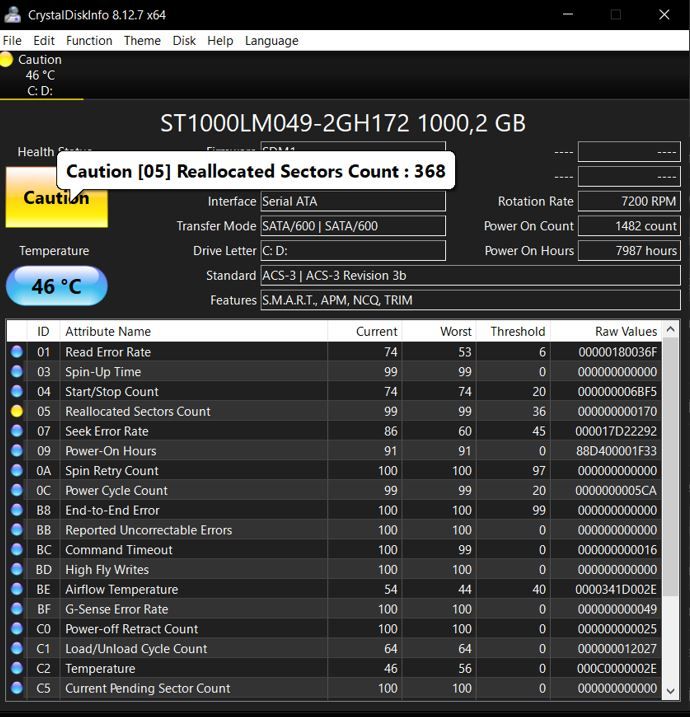This screenshot has height=717, width=690.
Task: Click the status icon for High Fly Writes
Action: coord(16,569)
